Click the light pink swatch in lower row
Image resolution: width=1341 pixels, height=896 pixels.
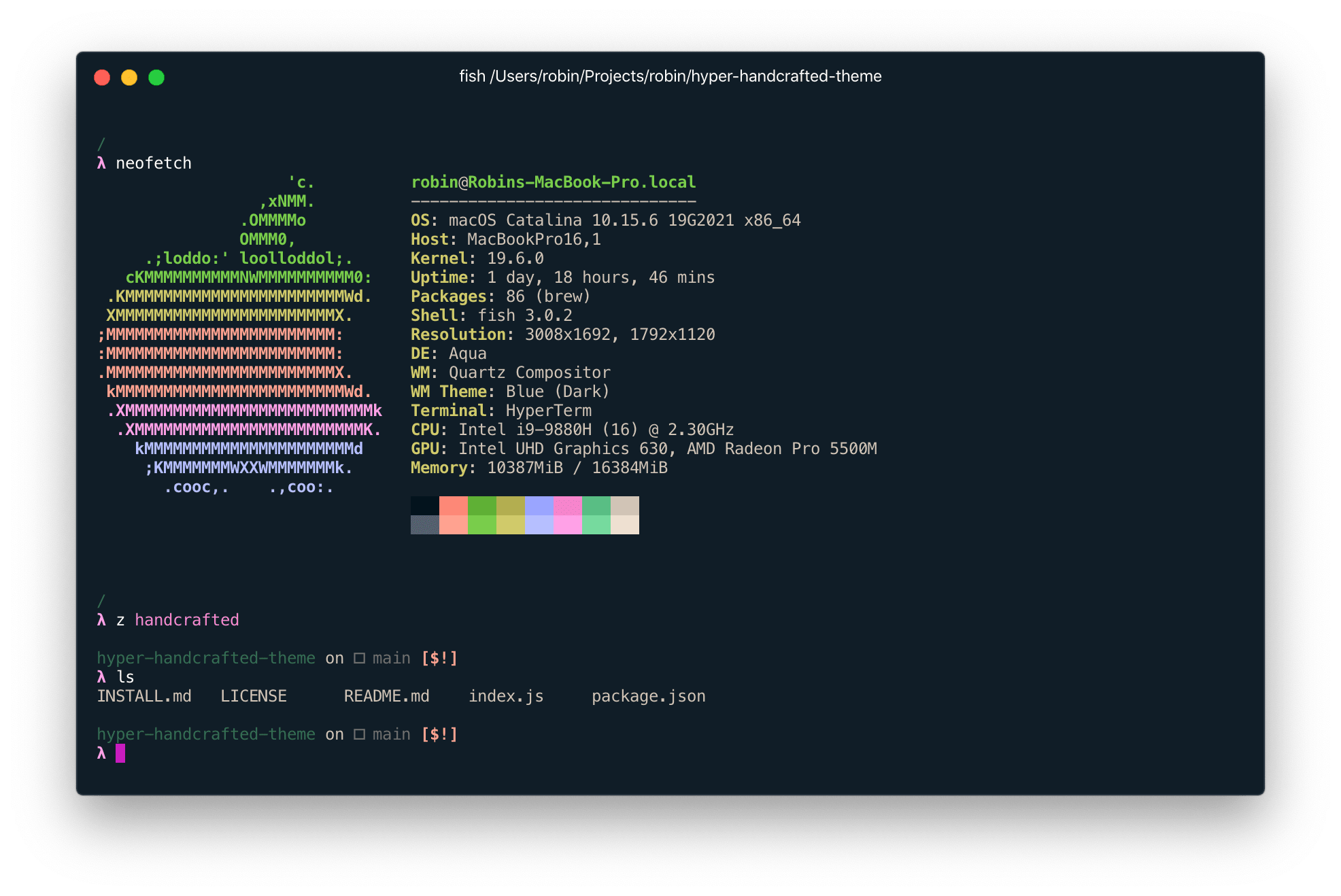tap(568, 525)
